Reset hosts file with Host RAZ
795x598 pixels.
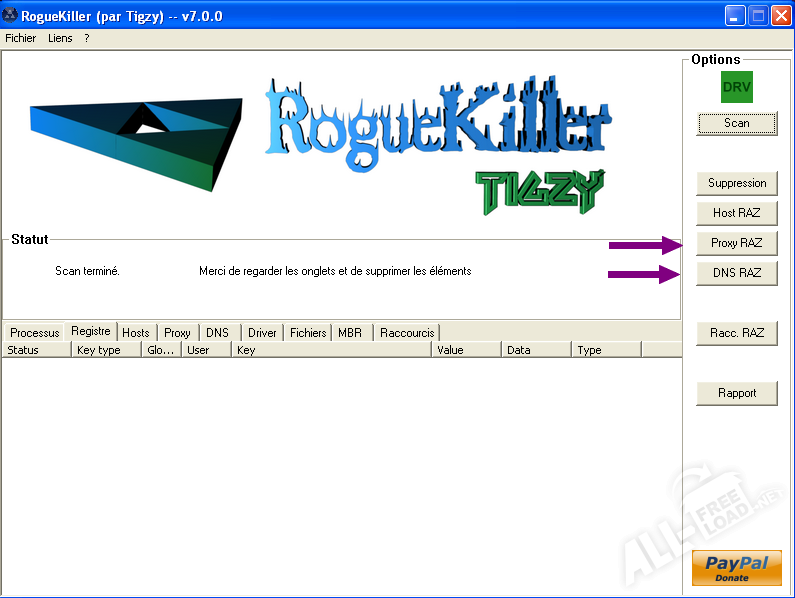click(x=736, y=213)
